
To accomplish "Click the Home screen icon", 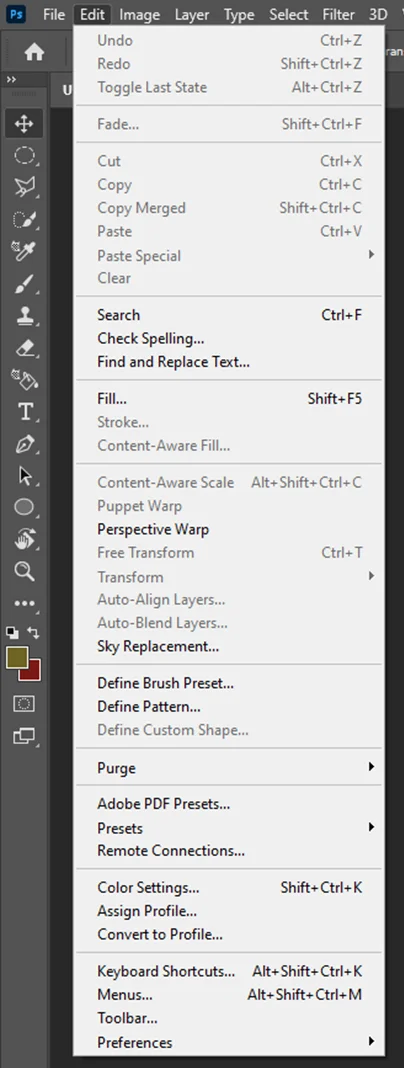I will click(34, 52).
